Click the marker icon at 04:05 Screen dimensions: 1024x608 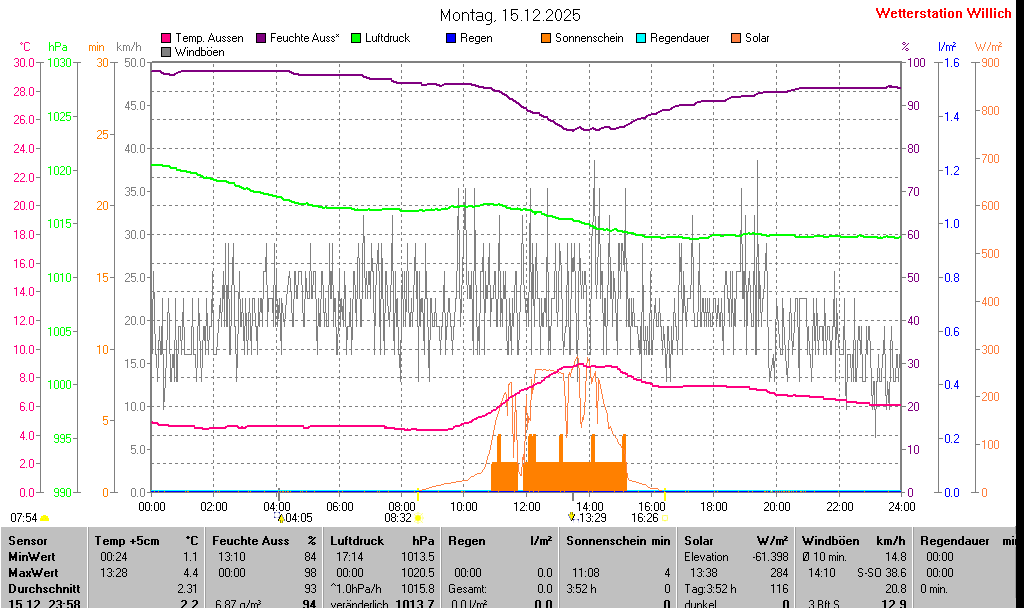point(281,518)
